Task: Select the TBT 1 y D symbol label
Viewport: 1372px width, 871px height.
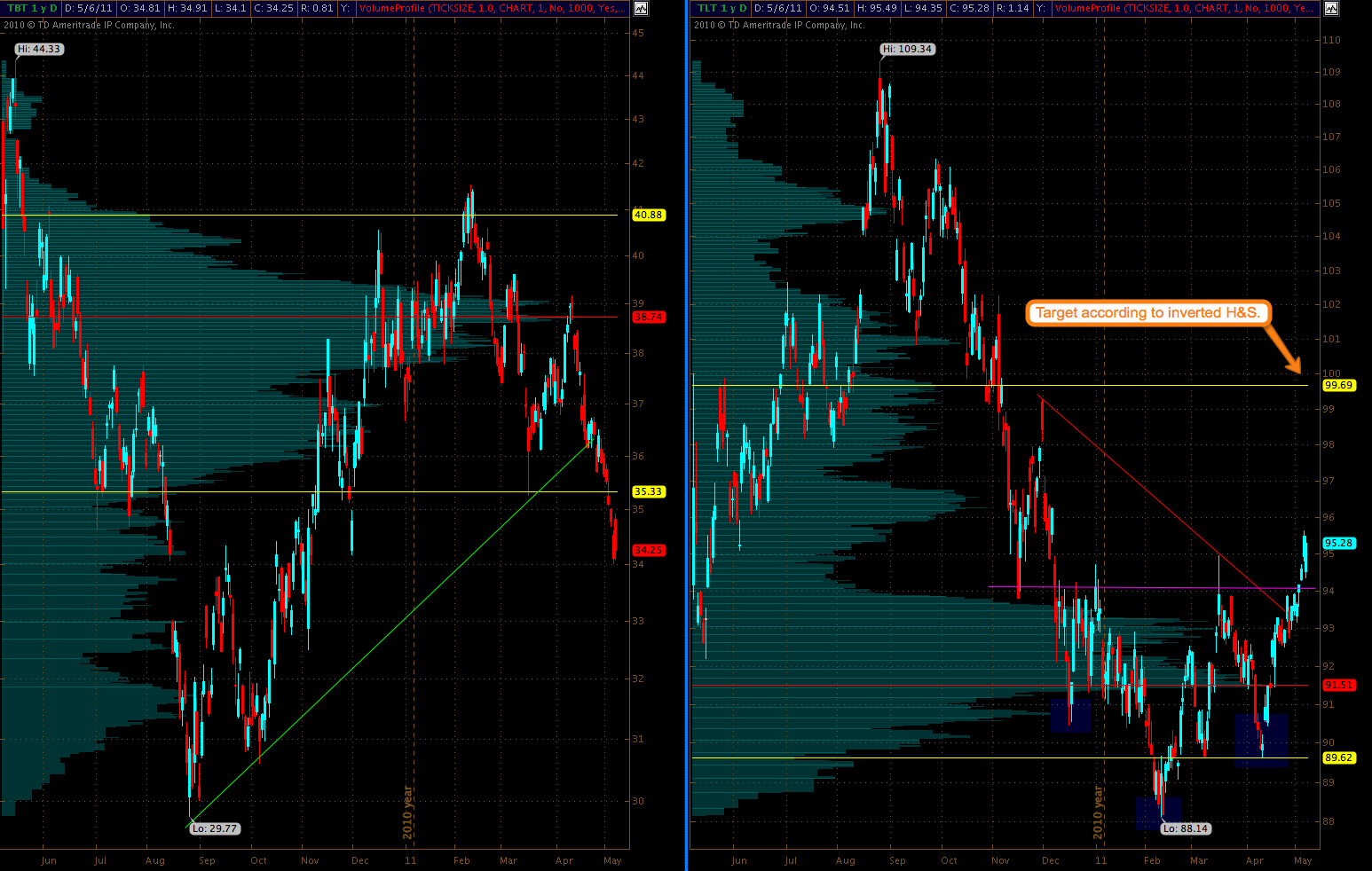Action: click(31, 8)
